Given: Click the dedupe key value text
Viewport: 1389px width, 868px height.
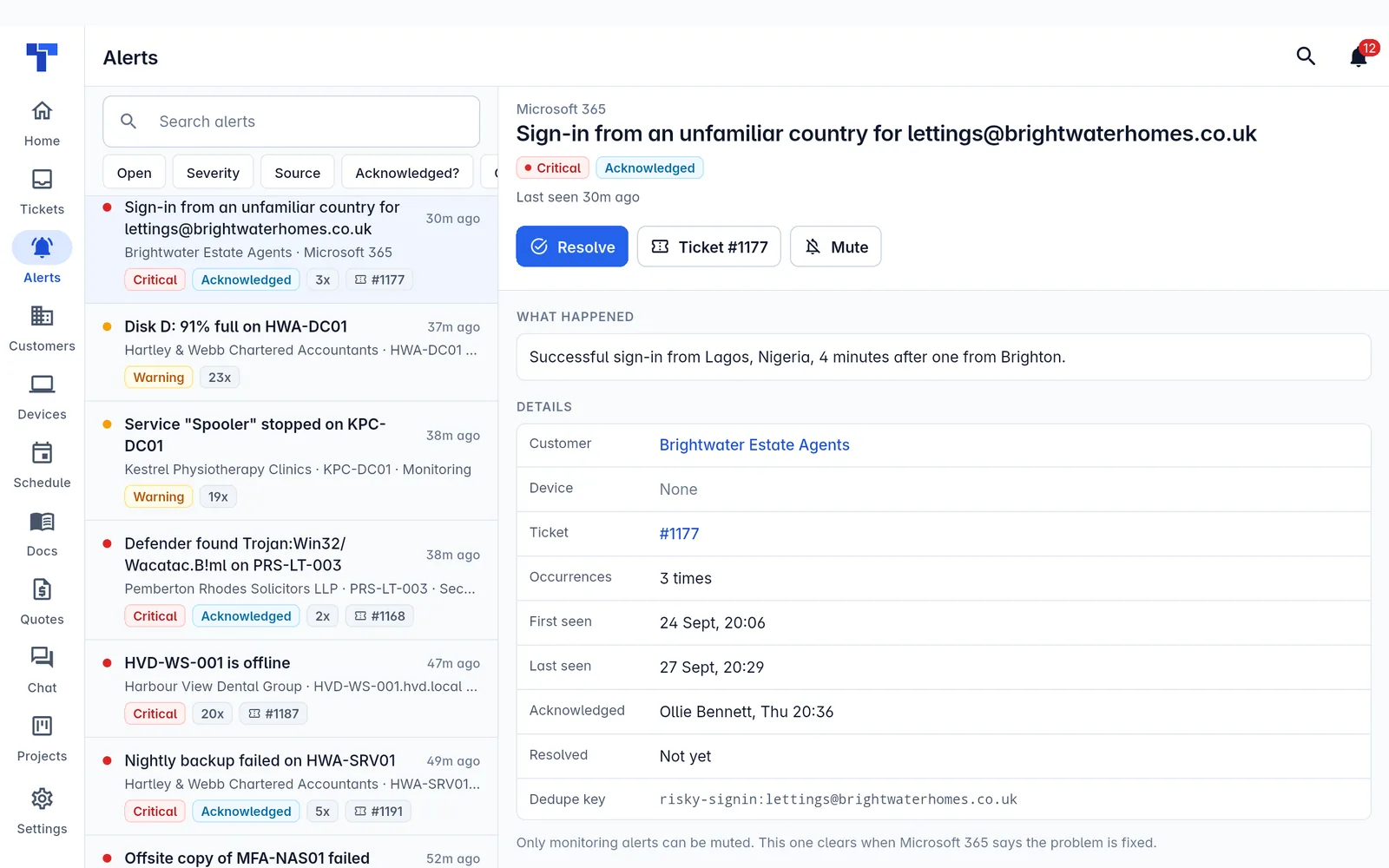Looking at the screenshot, I should pyautogui.click(x=839, y=799).
